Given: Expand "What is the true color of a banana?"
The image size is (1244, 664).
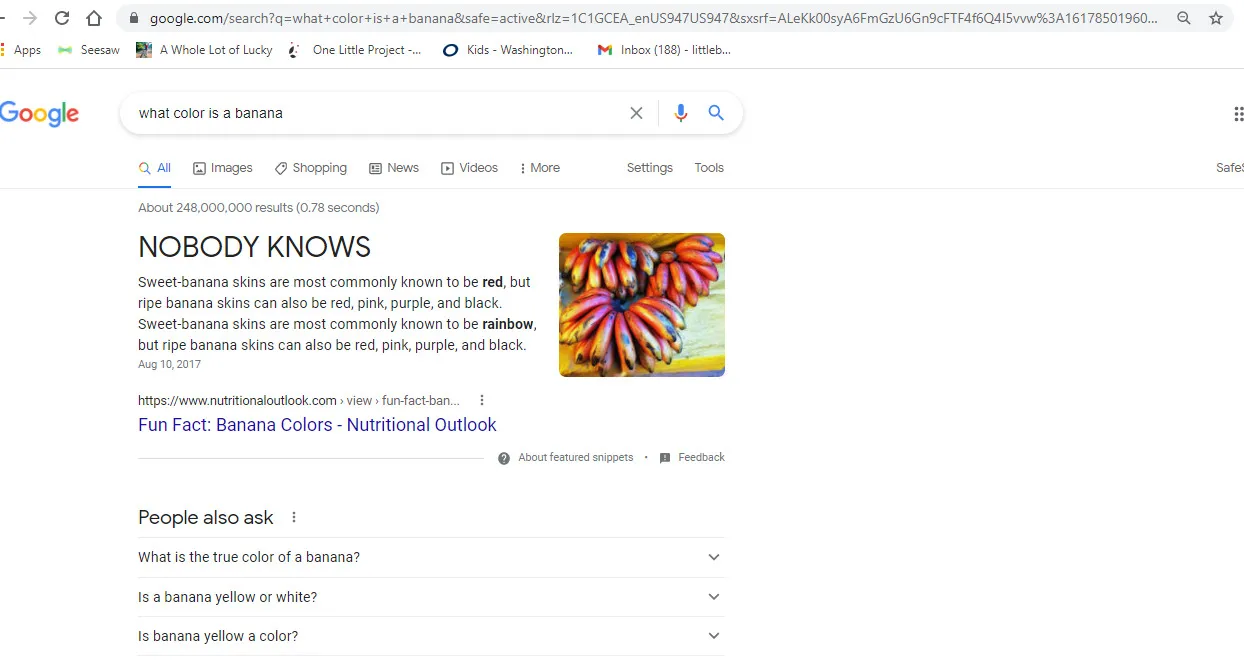Looking at the screenshot, I should click(431, 557).
